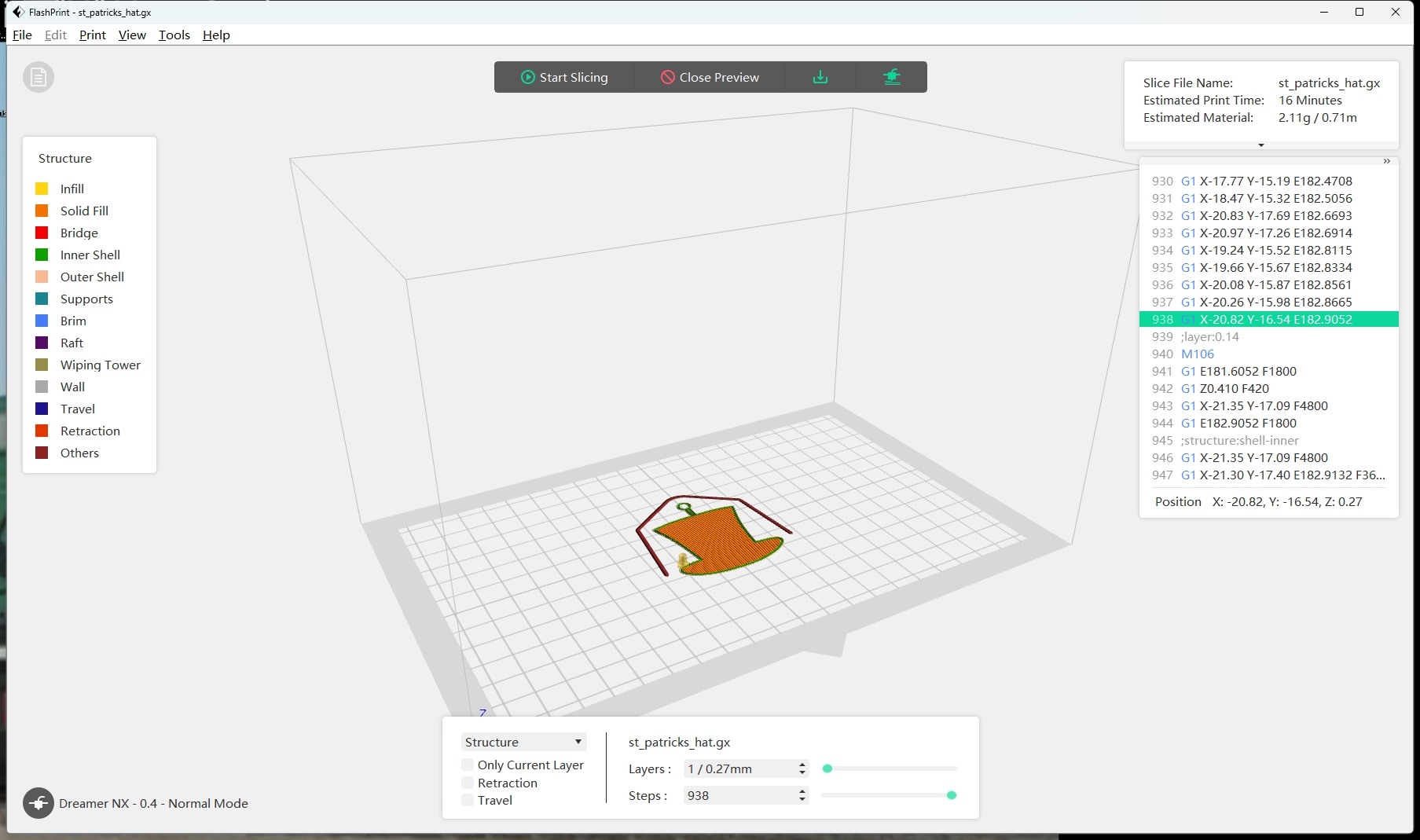Increment the Layers spinner up arrow
The image size is (1420, 840).
pos(802,765)
